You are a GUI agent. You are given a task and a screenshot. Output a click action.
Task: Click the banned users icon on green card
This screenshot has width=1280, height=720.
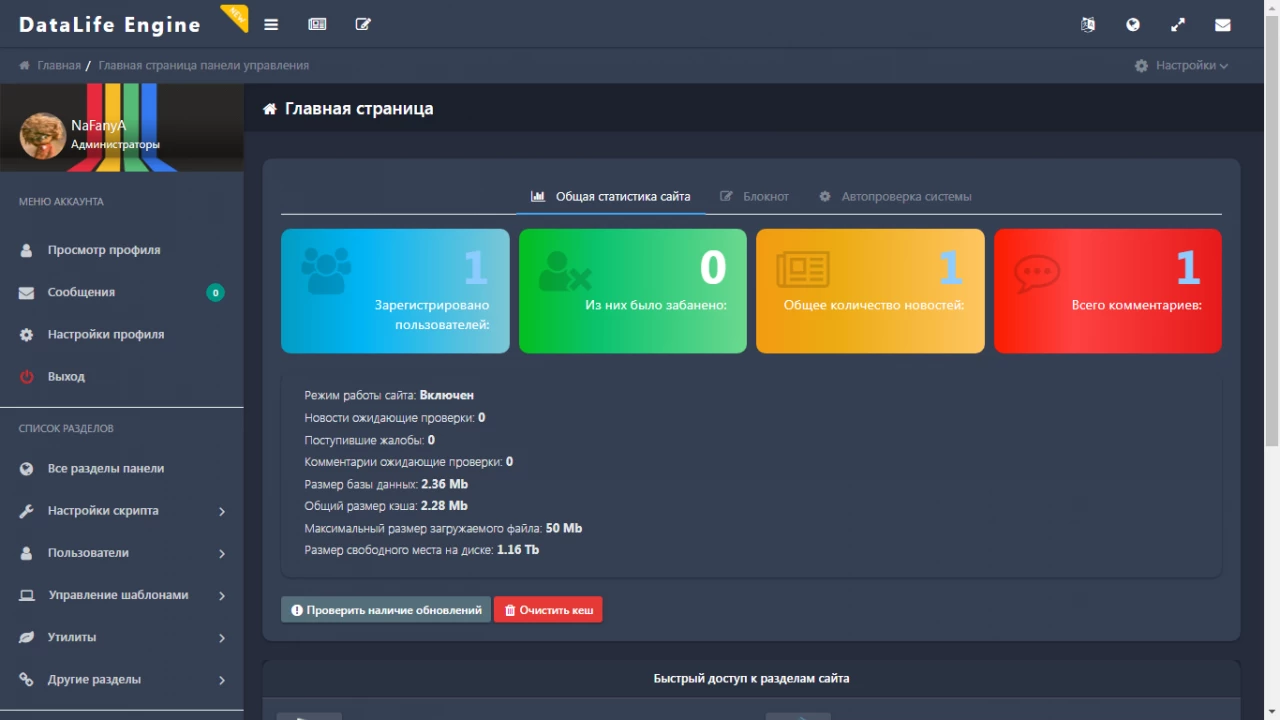(x=565, y=271)
